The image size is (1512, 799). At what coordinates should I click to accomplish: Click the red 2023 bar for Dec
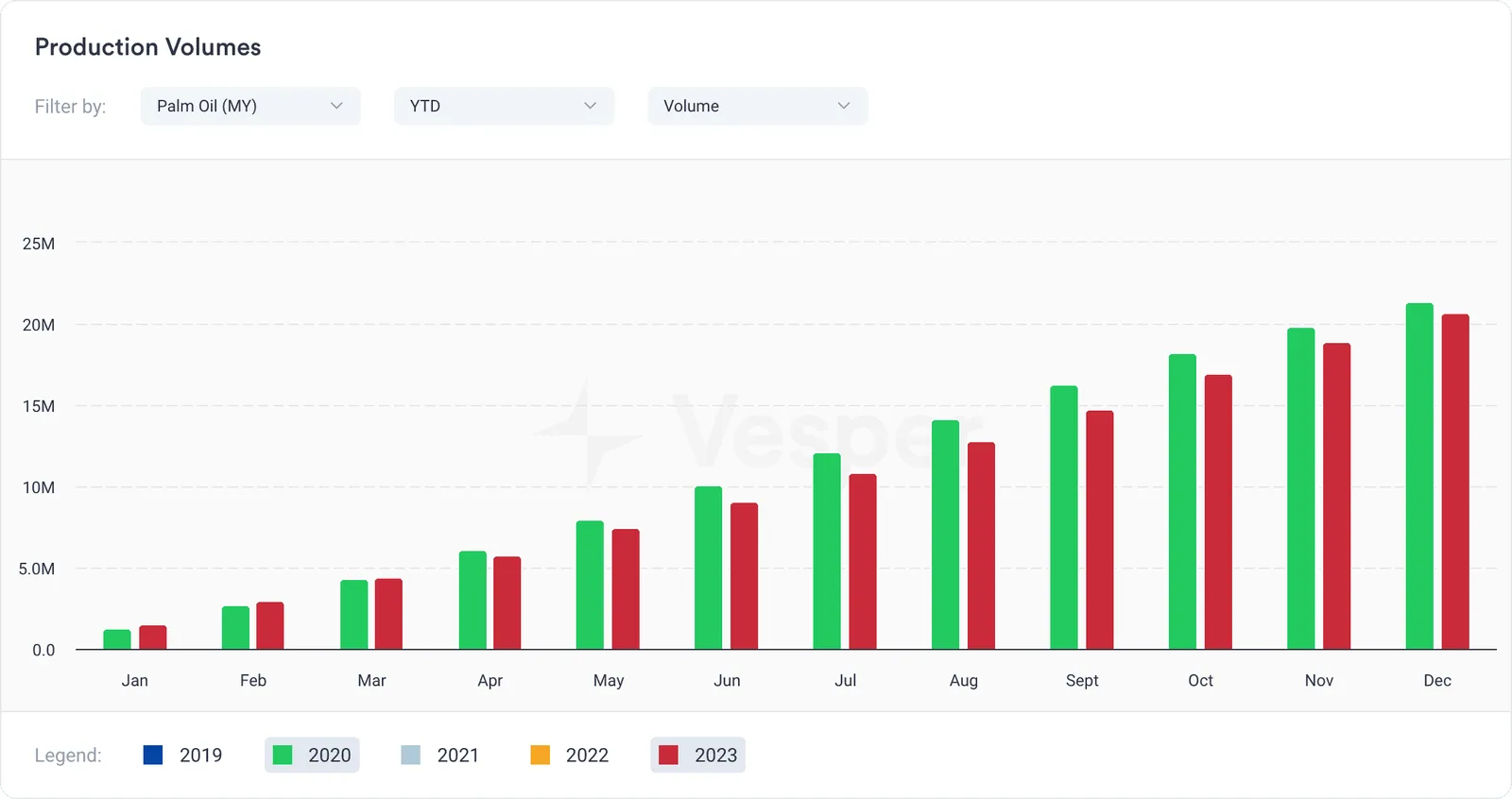point(1455,482)
